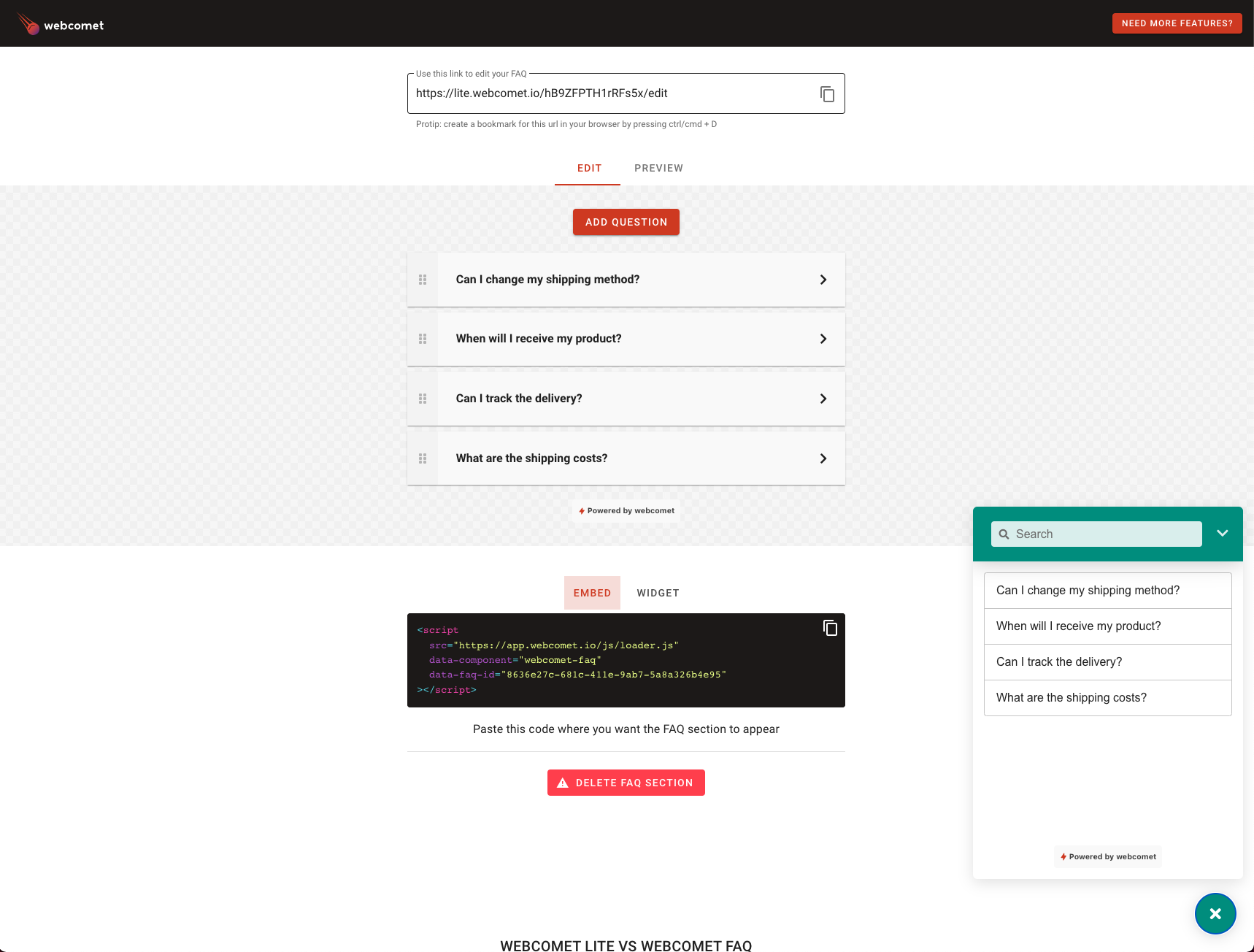
Task: Click Delete FAQ Section button
Action: tap(626, 783)
